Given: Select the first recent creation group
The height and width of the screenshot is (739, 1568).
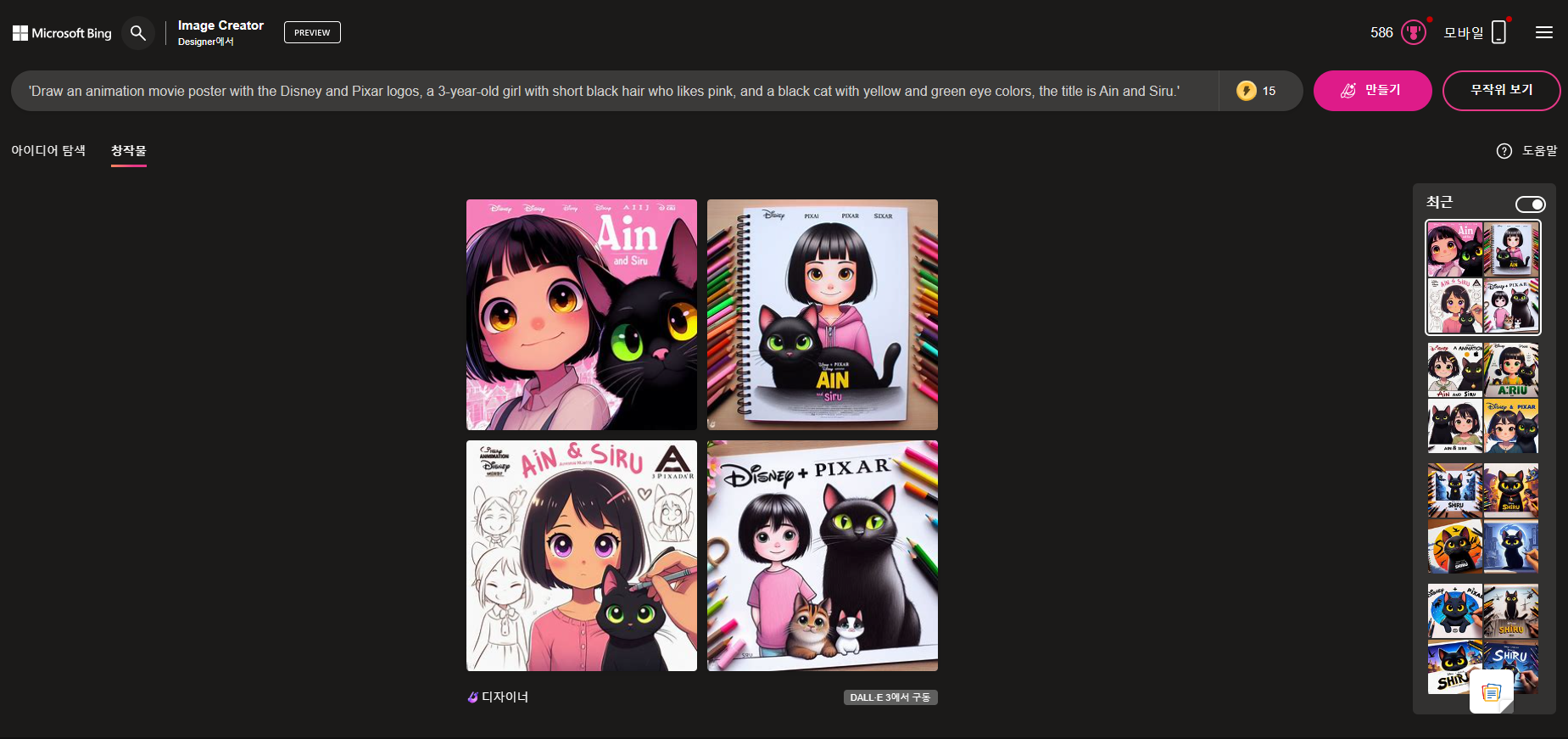Looking at the screenshot, I should [x=1483, y=277].
